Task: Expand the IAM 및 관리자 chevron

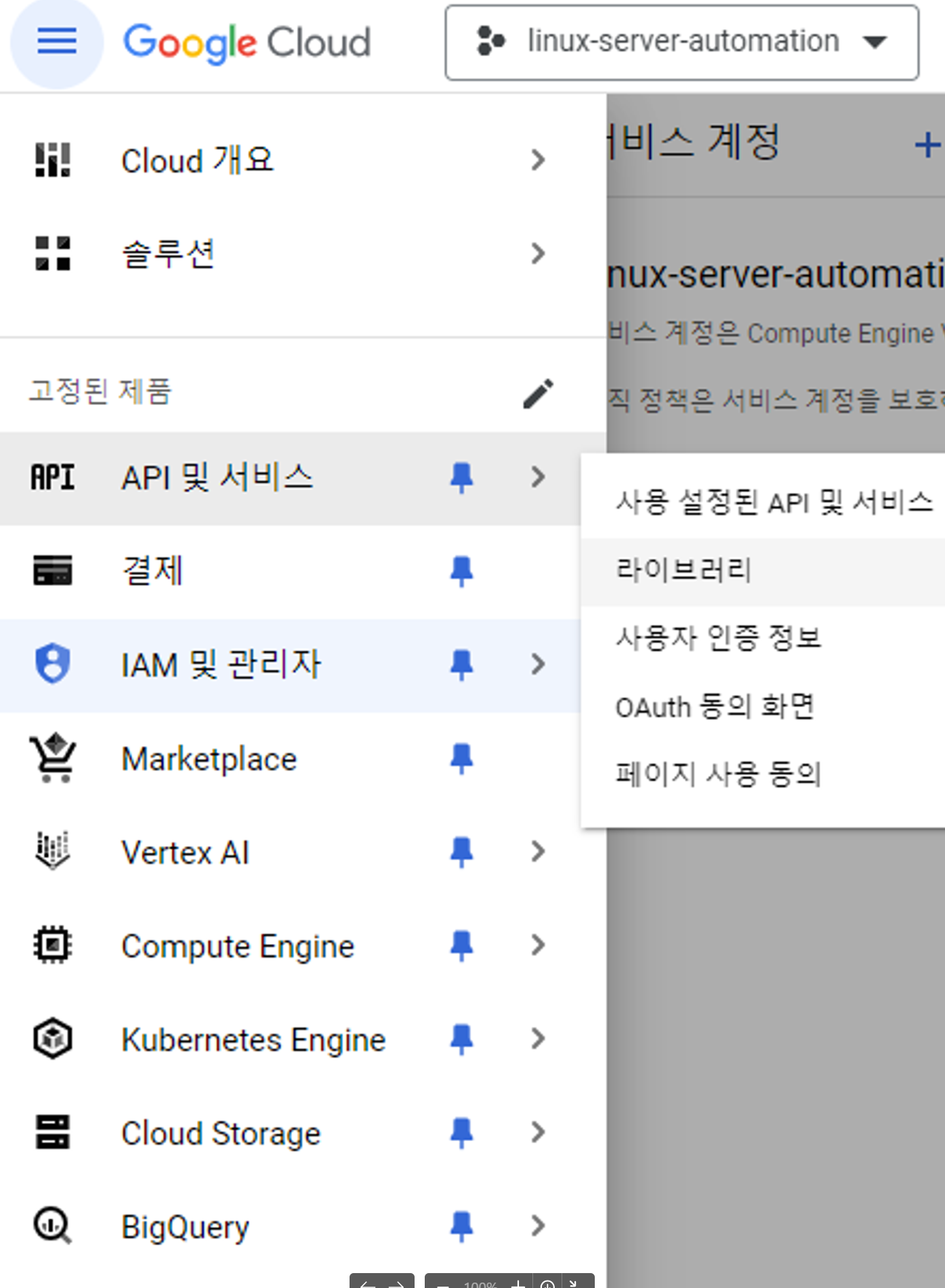Action: point(538,664)
